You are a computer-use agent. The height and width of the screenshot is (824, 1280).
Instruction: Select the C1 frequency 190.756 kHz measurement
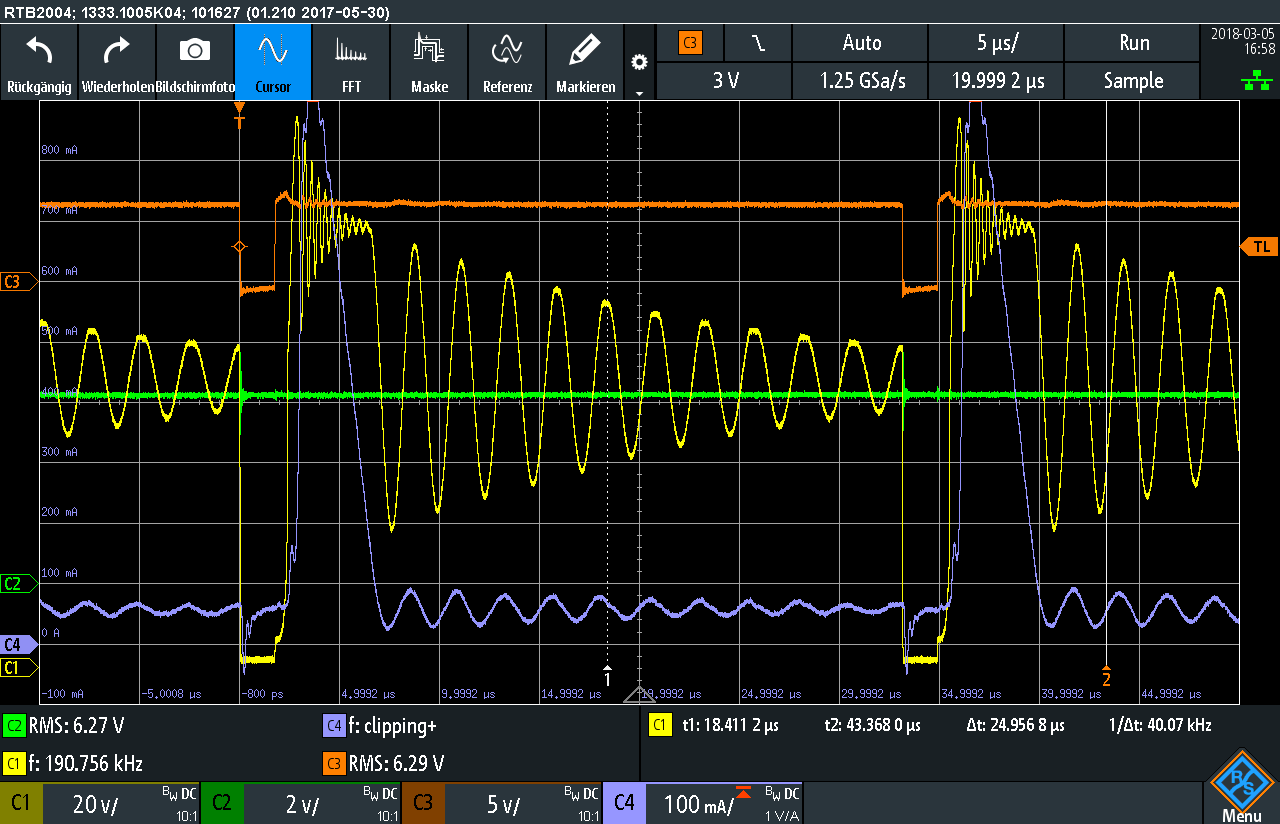coord(73,764)
